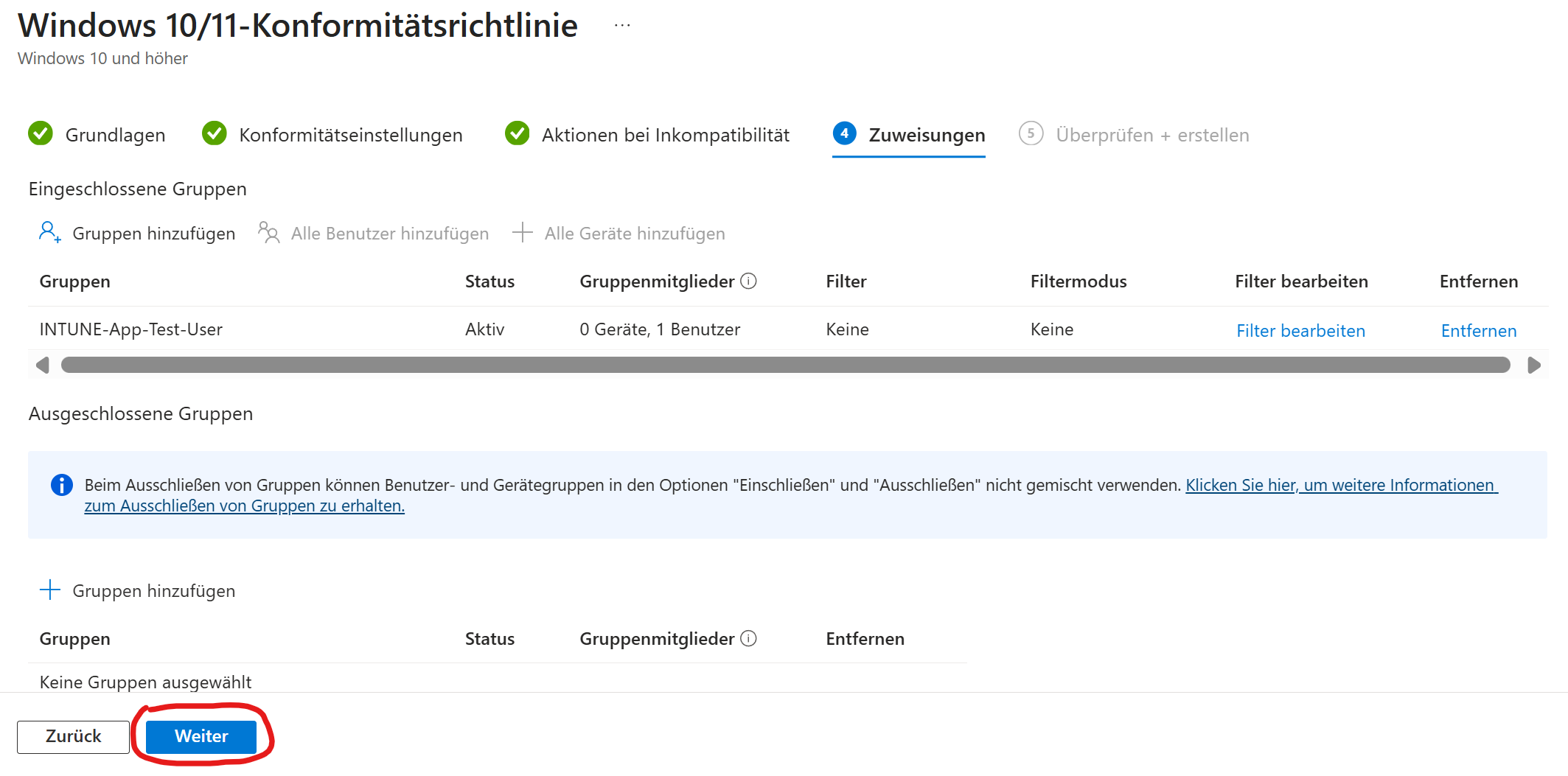Switch to the Grundlagen step label
1568x776 pixels.
click(x=115, y=135)
